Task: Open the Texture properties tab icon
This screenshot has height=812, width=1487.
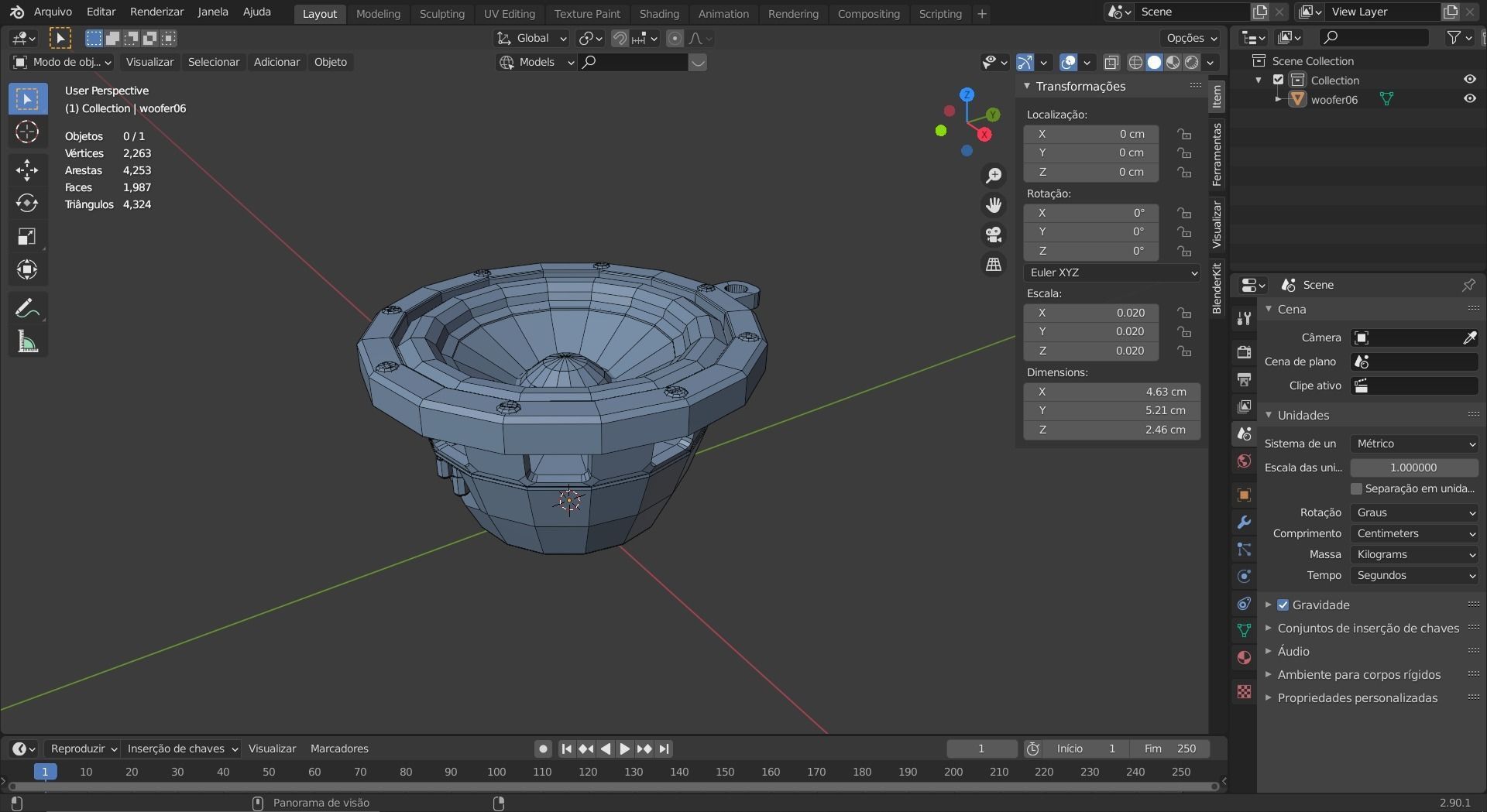Action: coord(1244,692)
